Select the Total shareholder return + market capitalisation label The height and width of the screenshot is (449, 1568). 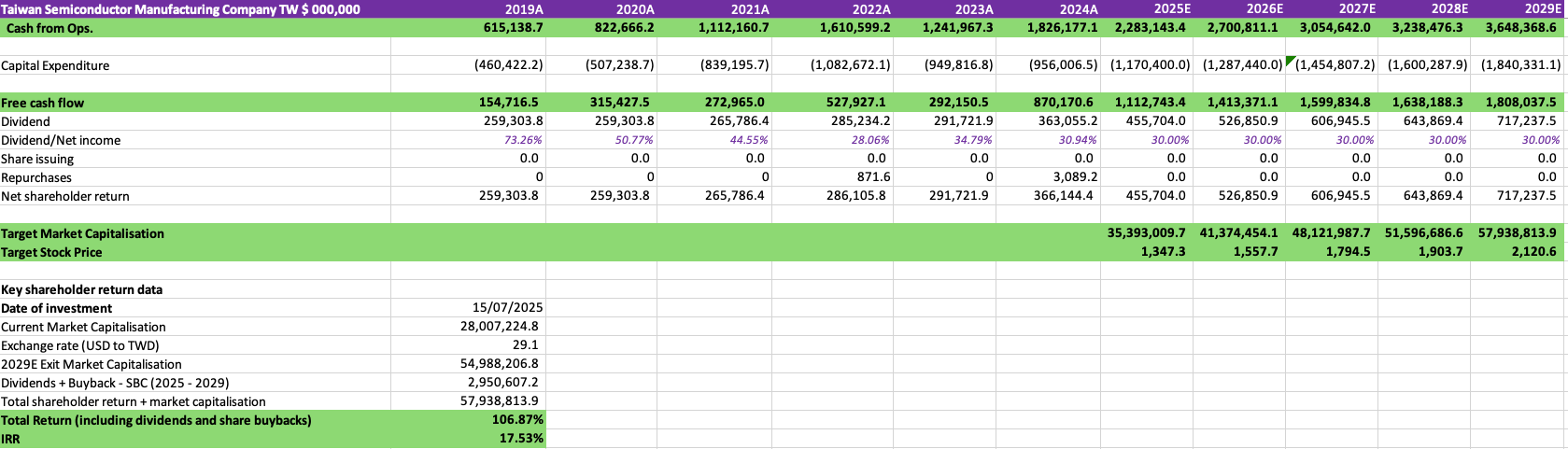pos(134,401)
